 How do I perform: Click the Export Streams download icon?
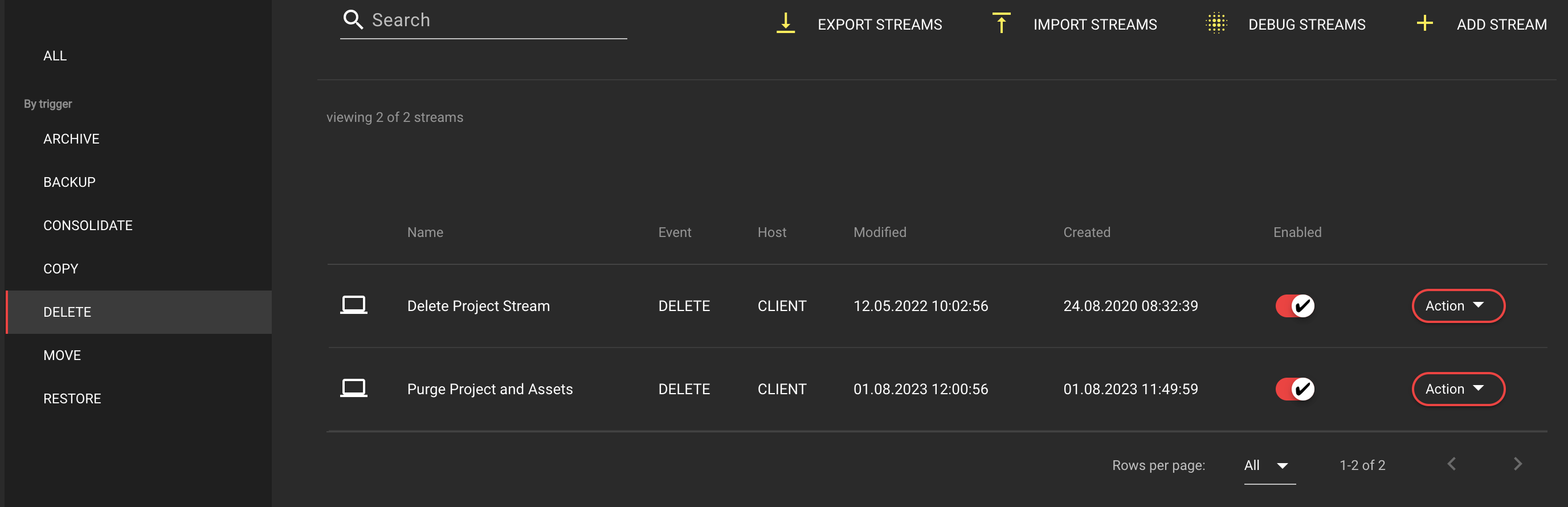click(785, 24)
